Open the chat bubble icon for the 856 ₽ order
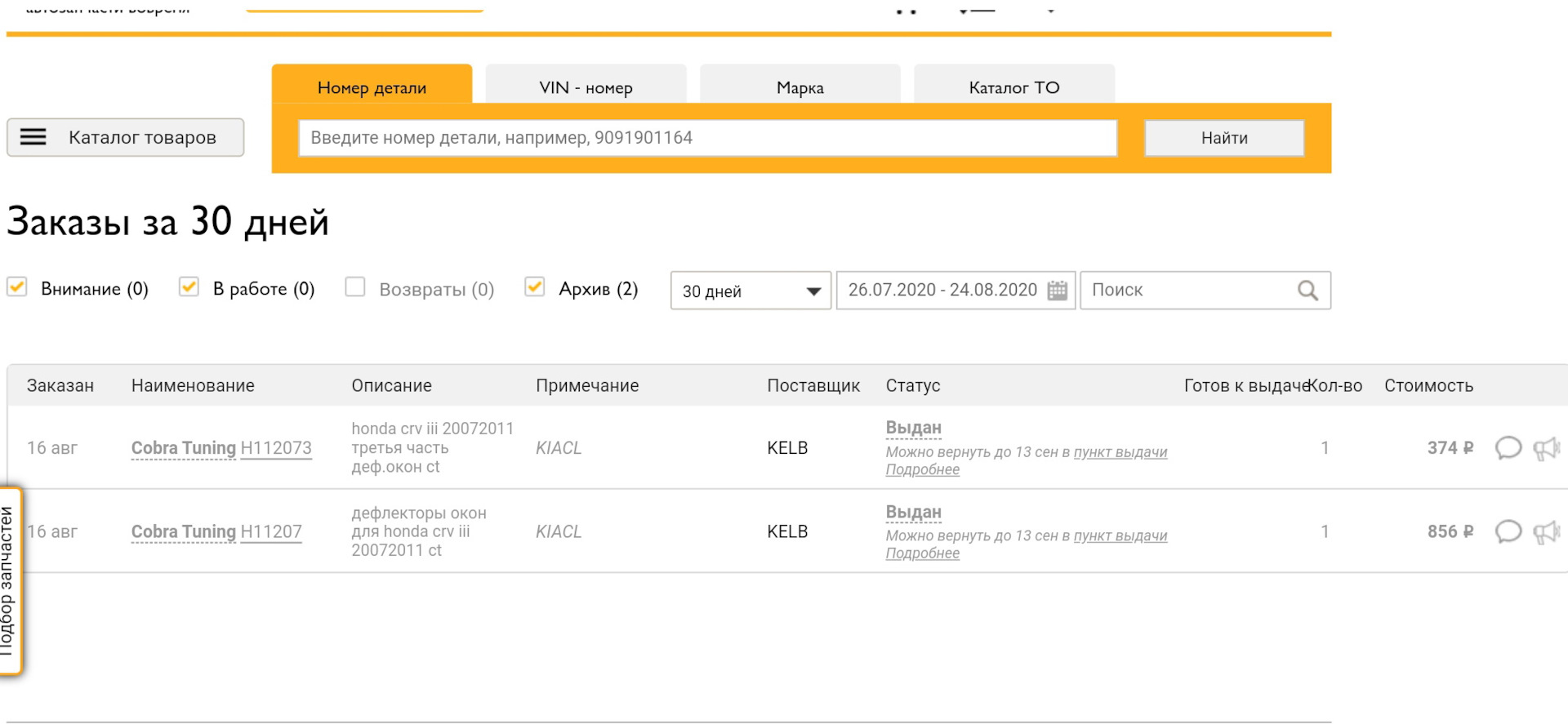The width and height of the screenshot is (1568, 724). pos(1508,531)
